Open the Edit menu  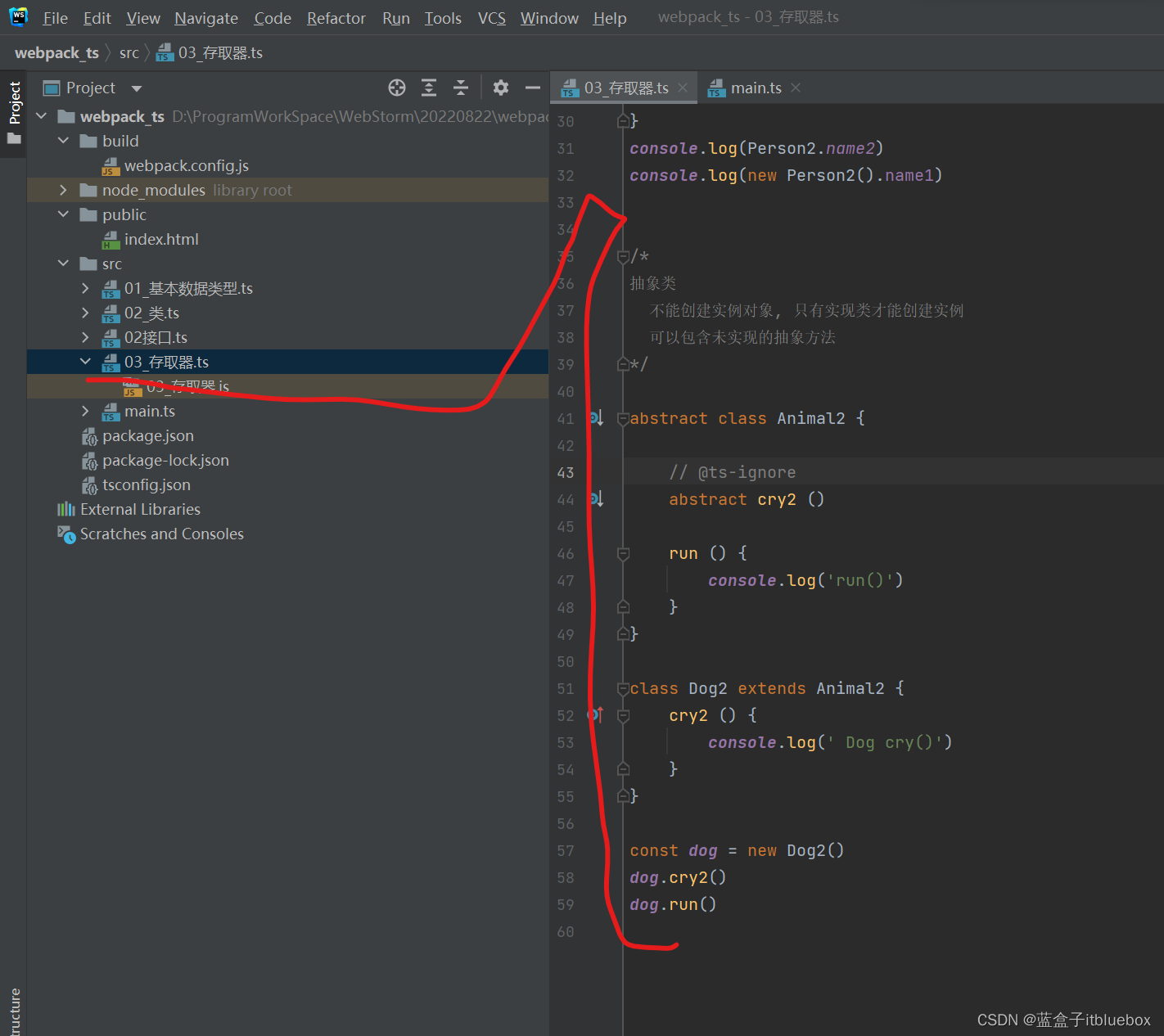click(x=97, y=18)
